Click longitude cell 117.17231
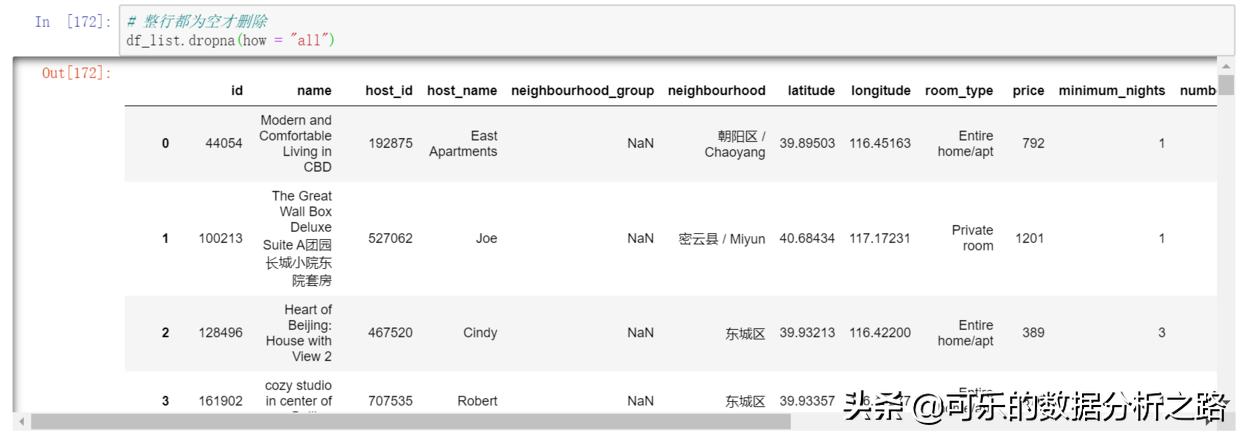Viewport: 1240px width, 436px height. (x=880, y=238)
